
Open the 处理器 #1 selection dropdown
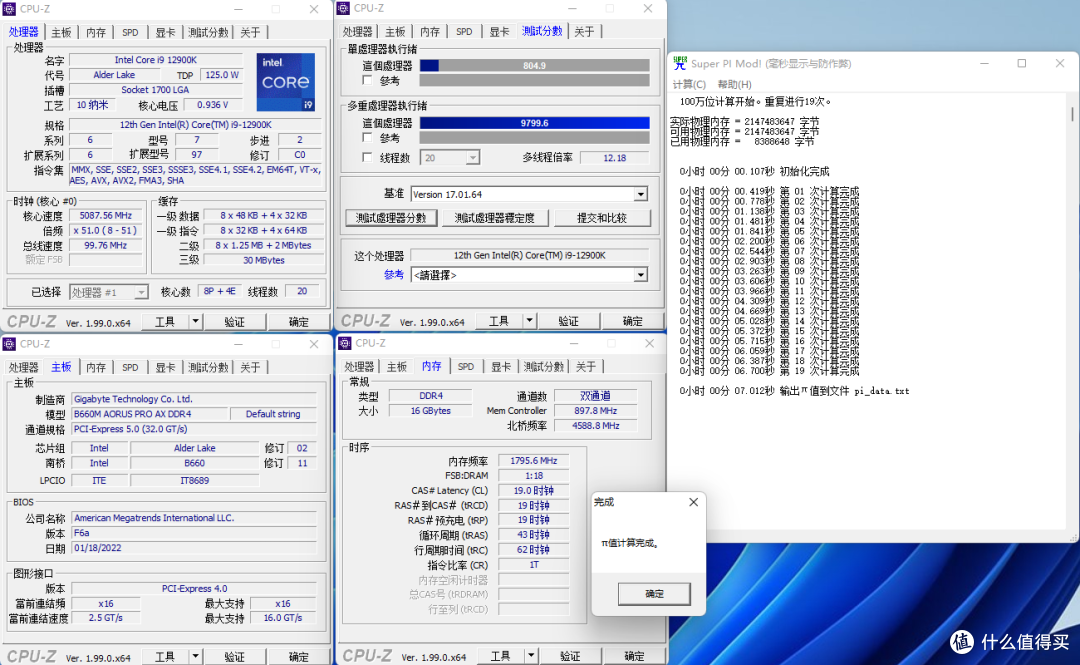click(141, 292)
